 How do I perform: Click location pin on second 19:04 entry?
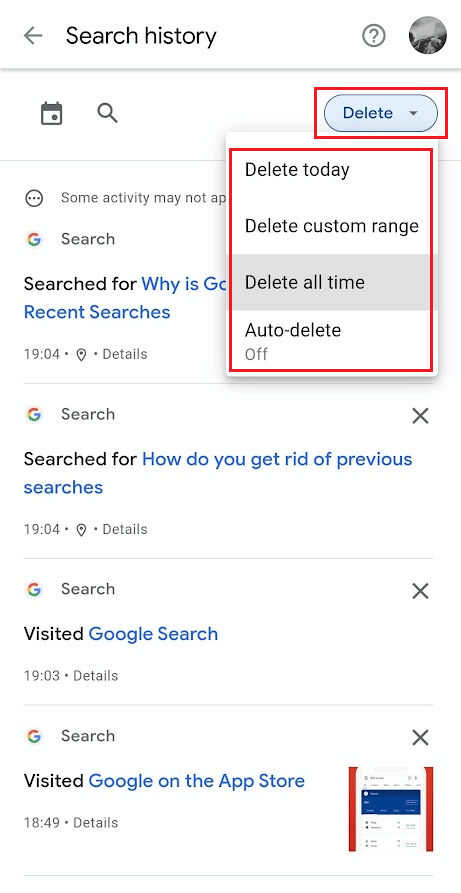(x=81, y=530)
